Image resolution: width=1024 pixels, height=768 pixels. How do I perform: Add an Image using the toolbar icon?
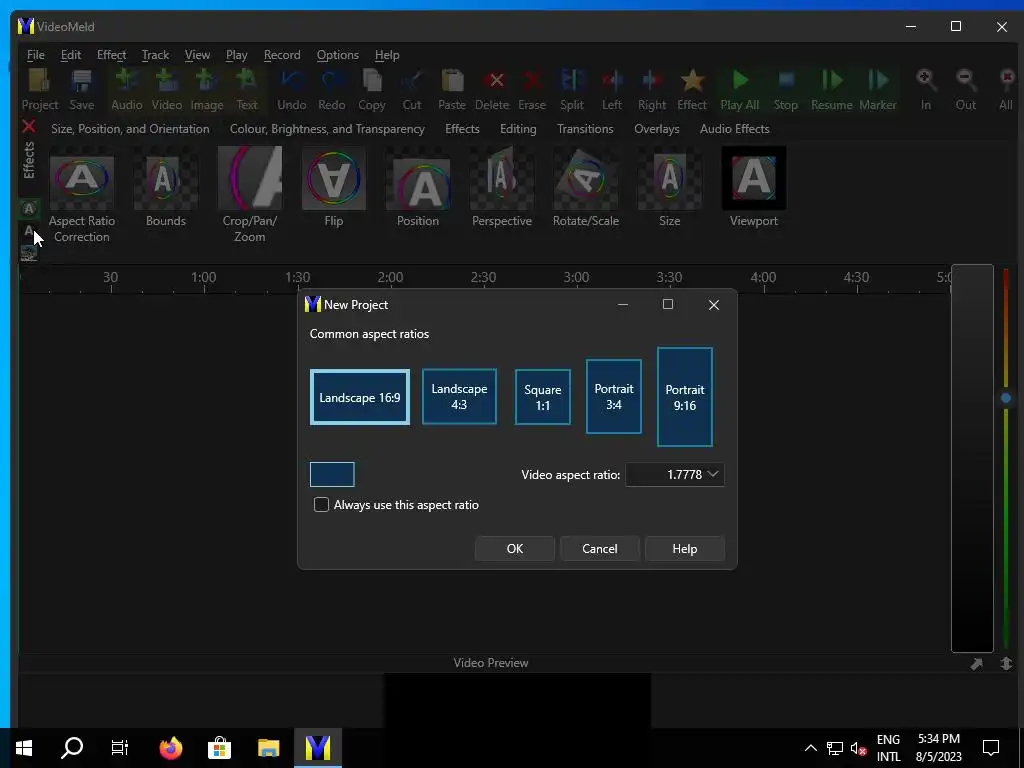click(206, 89)
